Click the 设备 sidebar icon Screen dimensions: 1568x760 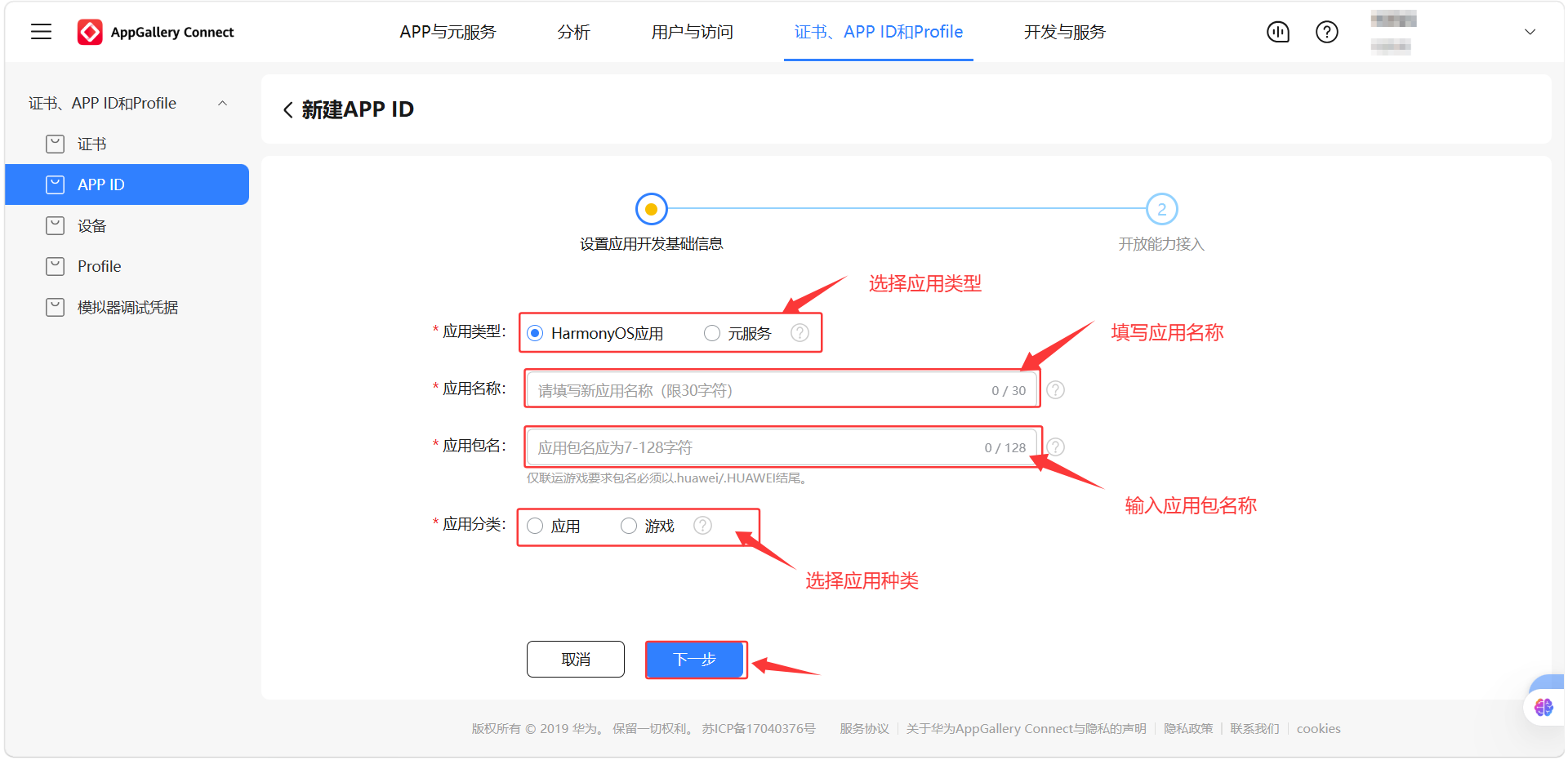click(x=55, y=226)
